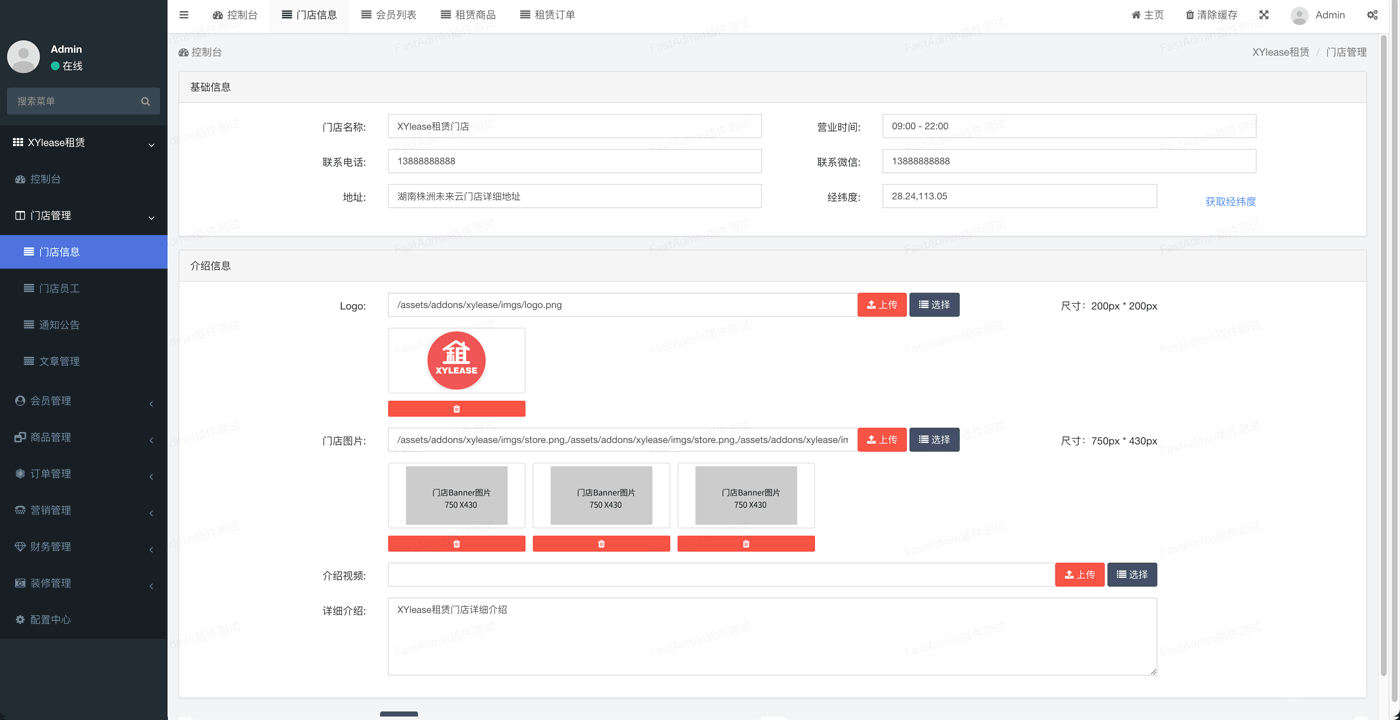Click the 地址 input field

[x=575, y=196]
